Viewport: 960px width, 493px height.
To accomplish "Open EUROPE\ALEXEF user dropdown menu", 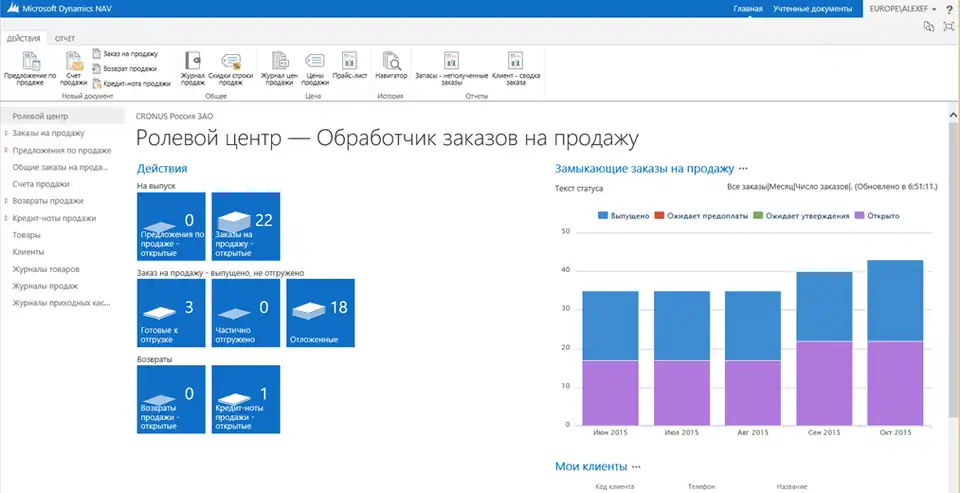I will coord(903,9).
